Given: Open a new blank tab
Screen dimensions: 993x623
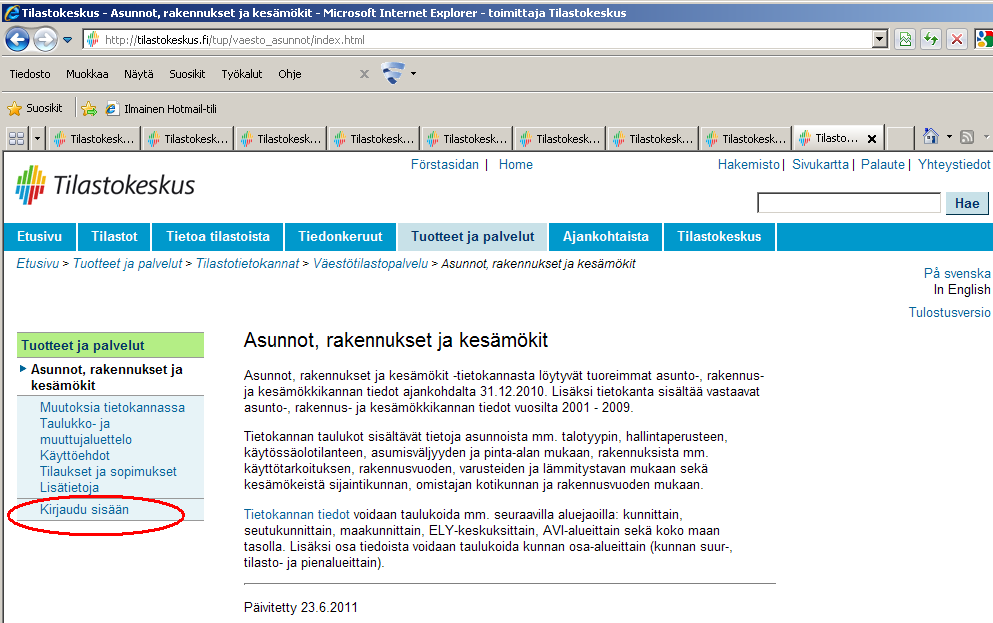Looking at the screenshot, I should pyautogui.click(x=899, y=138).
